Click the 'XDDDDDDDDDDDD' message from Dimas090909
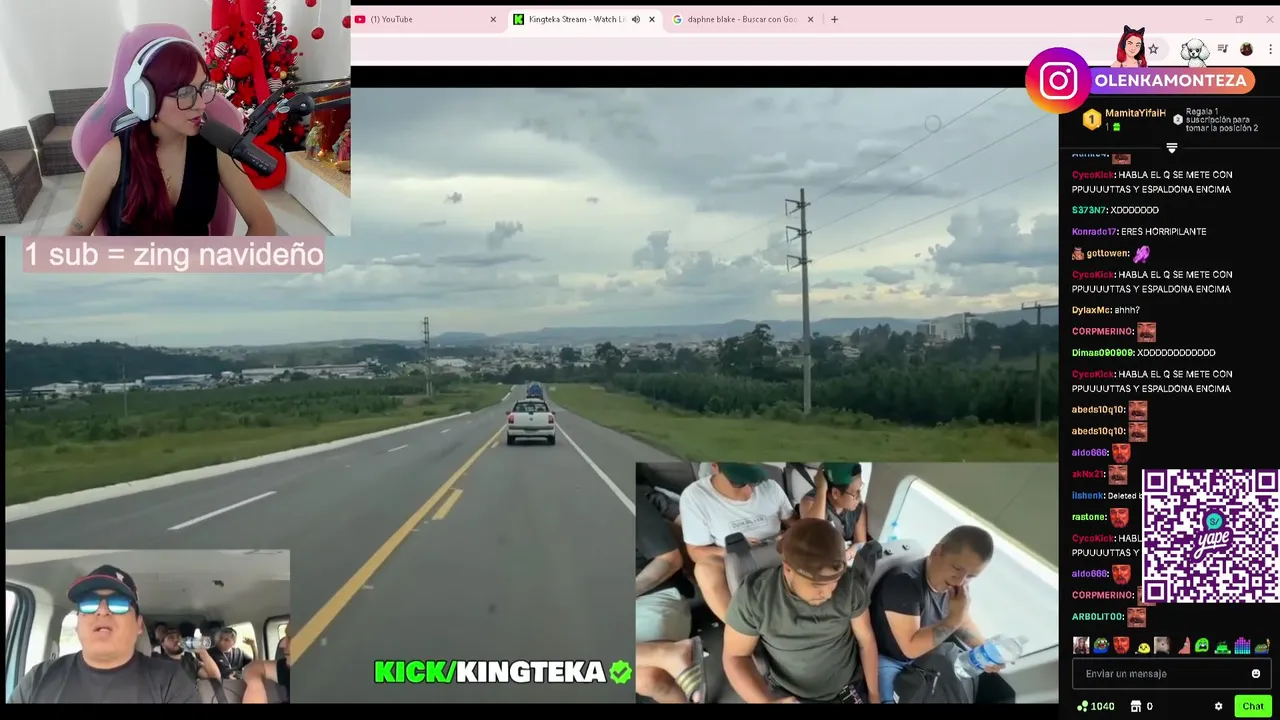This screenshot has height=720, width=1280. coord(1176,352)
